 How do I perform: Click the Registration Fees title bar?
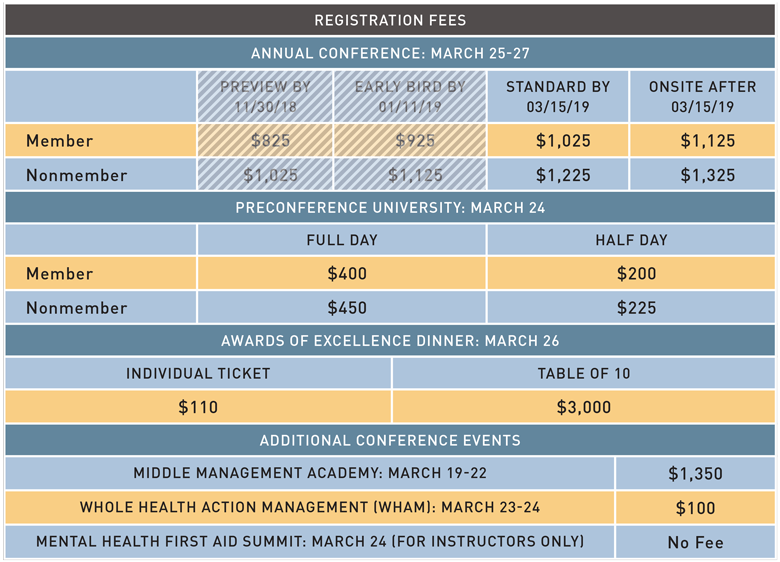(x=390, y=20)
